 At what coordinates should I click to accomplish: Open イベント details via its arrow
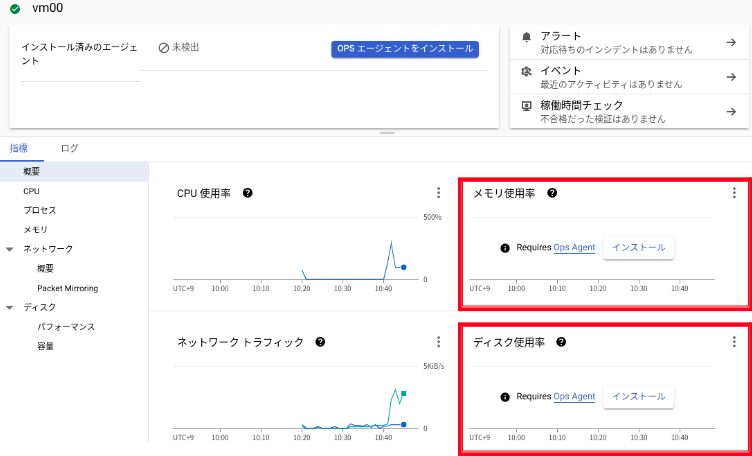tap(731, 77)
